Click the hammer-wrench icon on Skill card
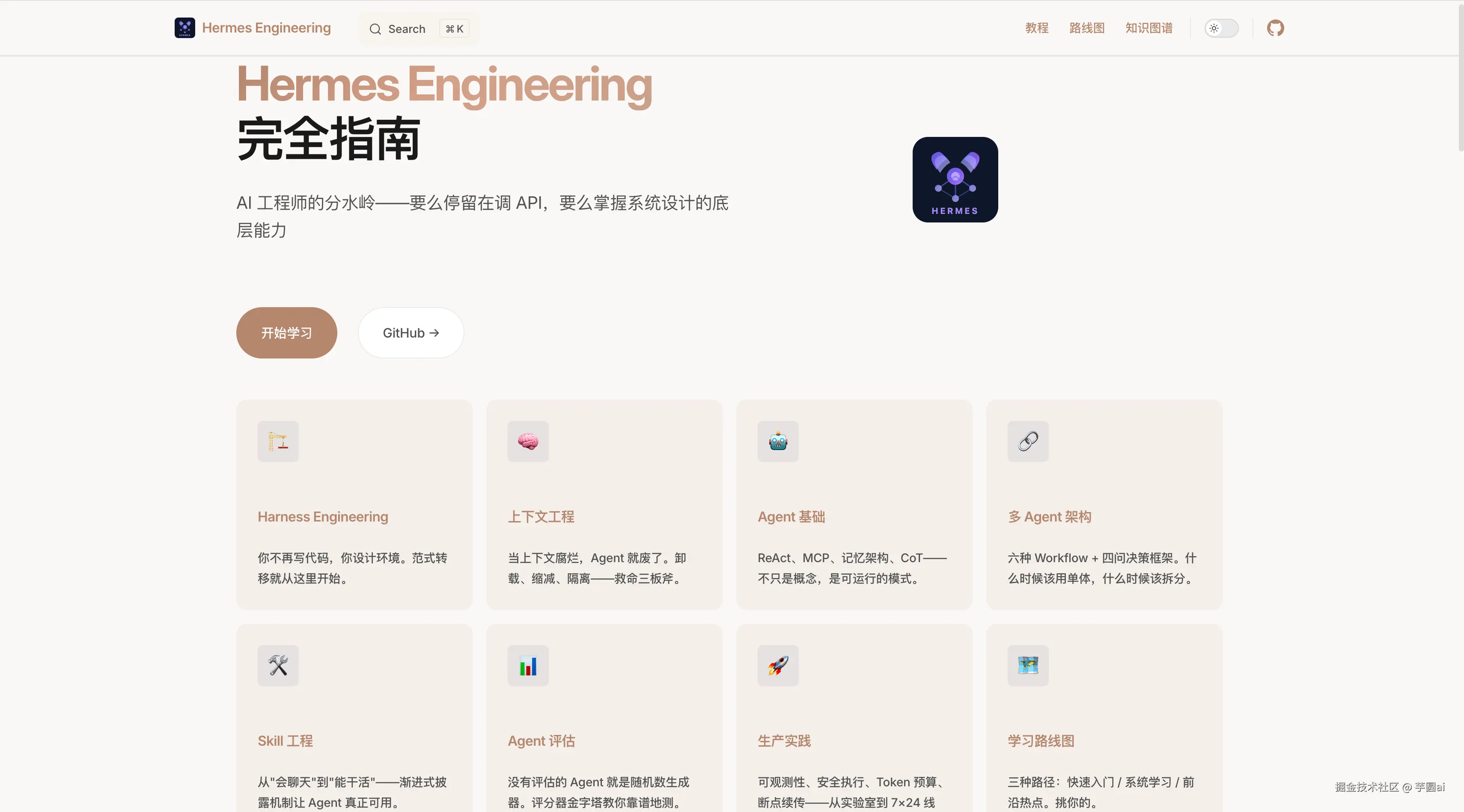1464x812 pixels. (x=278, y=666)
